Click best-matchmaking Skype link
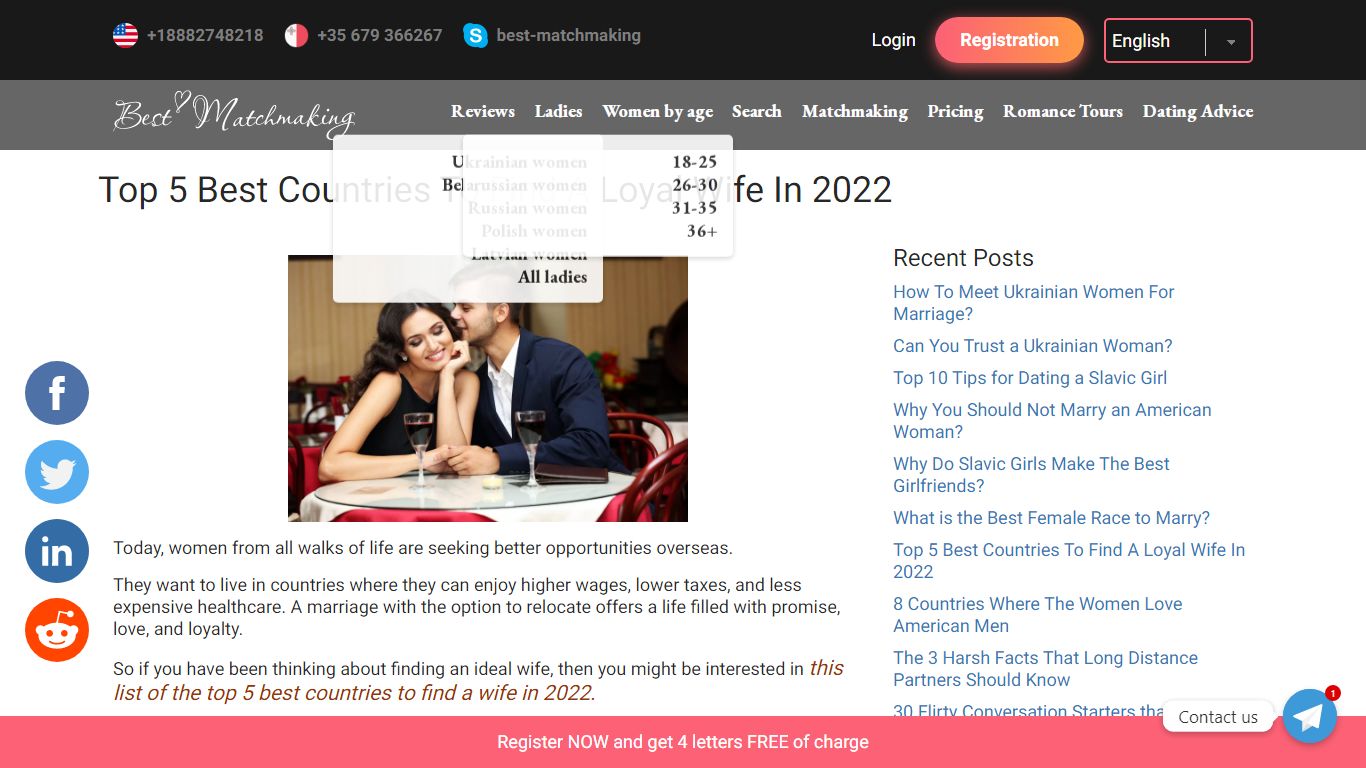The width and height of the screenshot is (1366, 768). [x=568, y=35]
